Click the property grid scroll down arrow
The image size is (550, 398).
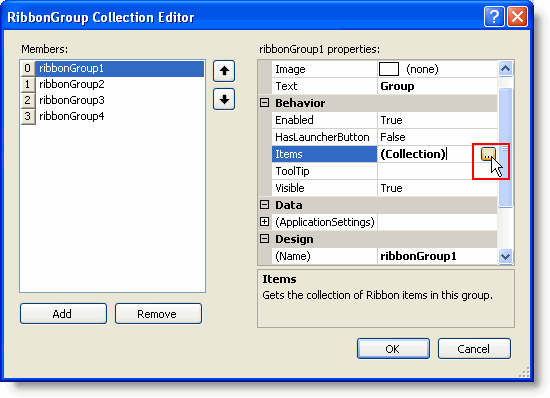click(x=505, y=256)
